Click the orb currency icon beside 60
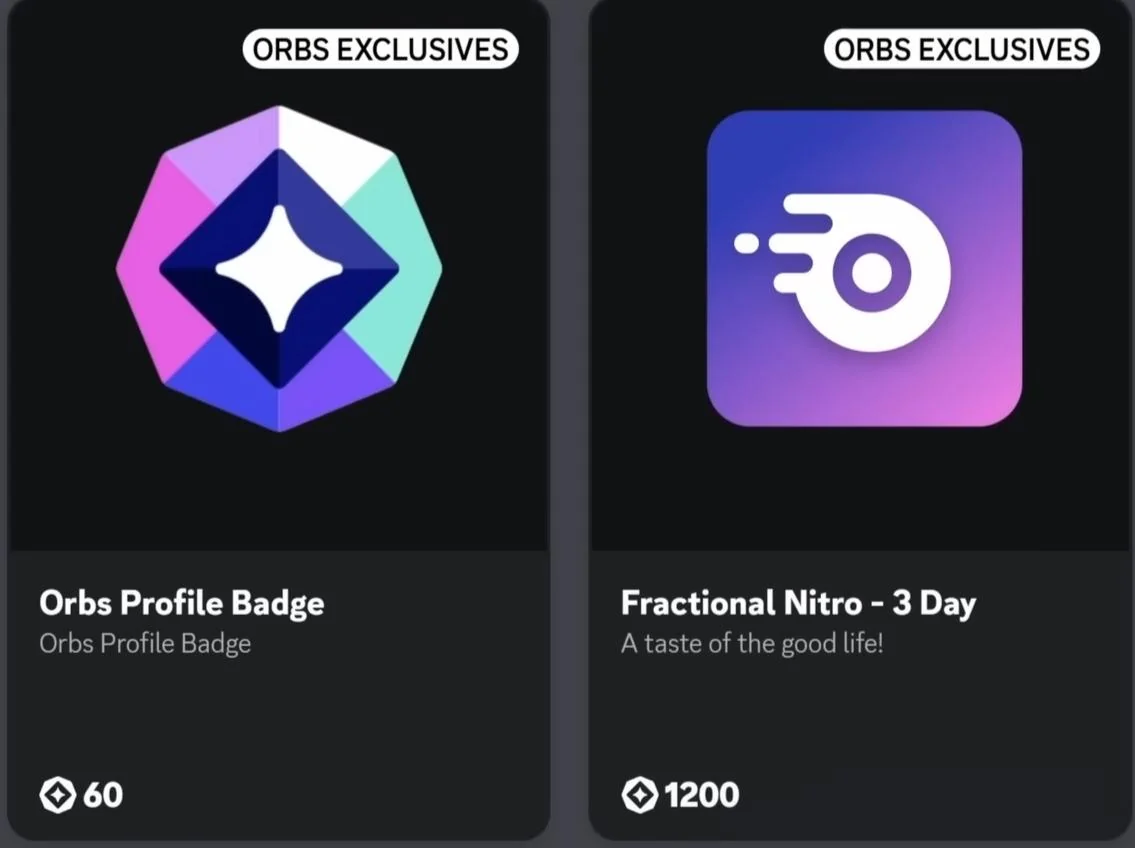The width and height of the screenshot is (1135, 848). coord(58,795)
